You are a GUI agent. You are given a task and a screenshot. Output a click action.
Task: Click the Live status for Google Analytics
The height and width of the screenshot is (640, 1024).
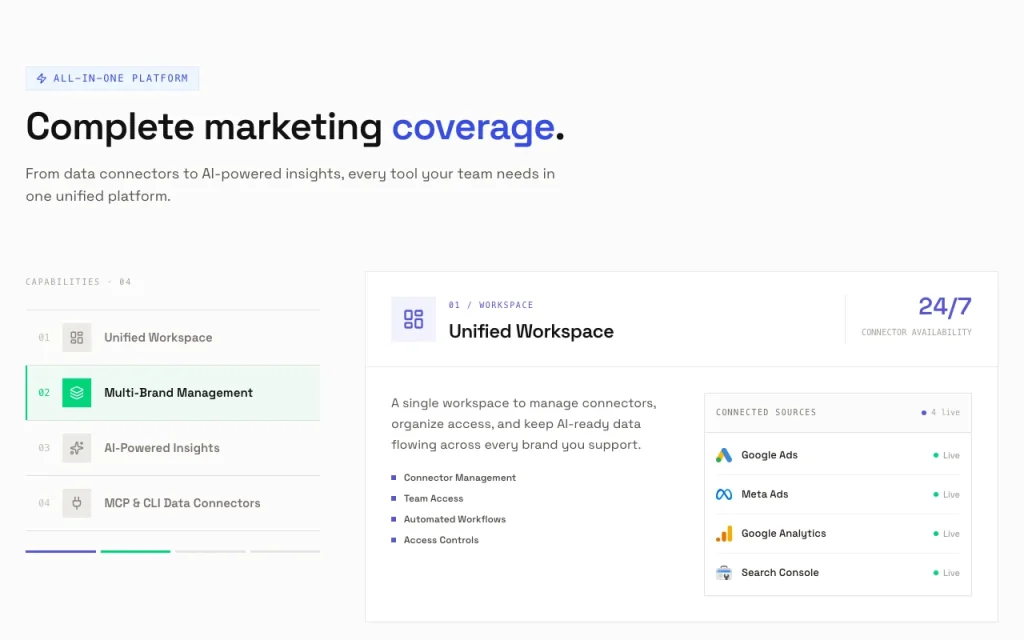pos(947,534)
